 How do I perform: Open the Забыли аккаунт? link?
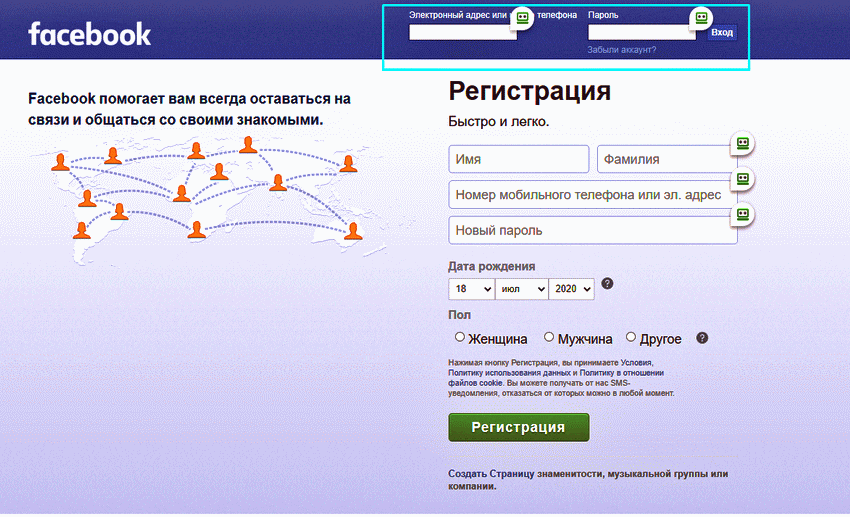point(622,50)
